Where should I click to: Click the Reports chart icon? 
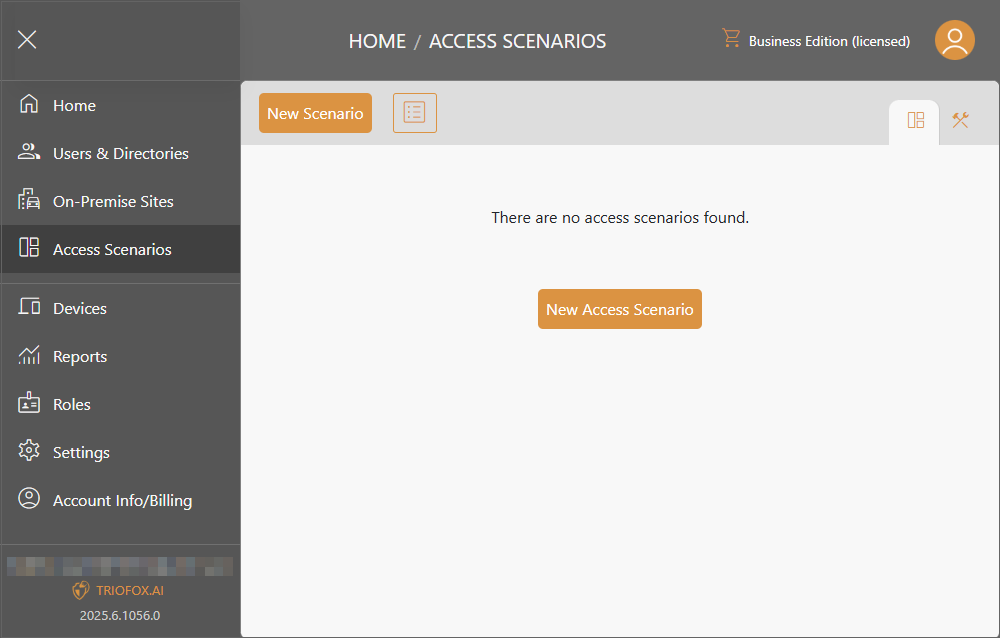29,355
